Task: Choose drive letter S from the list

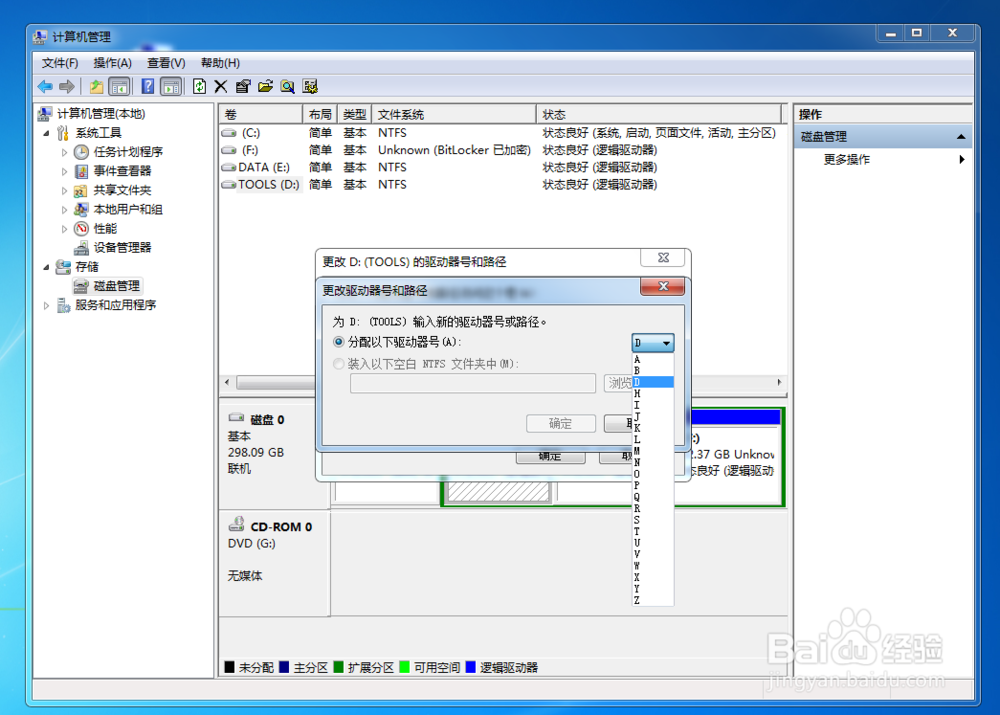Action: (x=653, y=520)
